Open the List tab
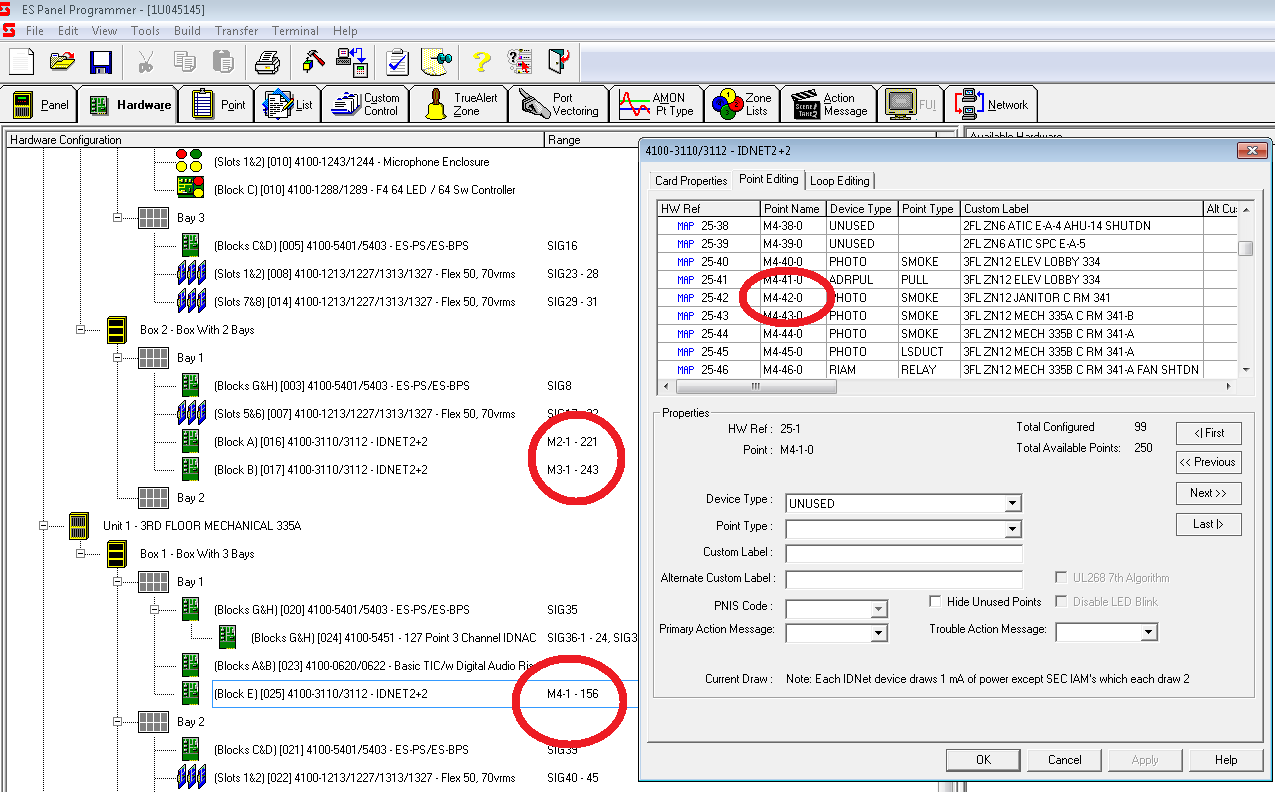 click(288, 105)
